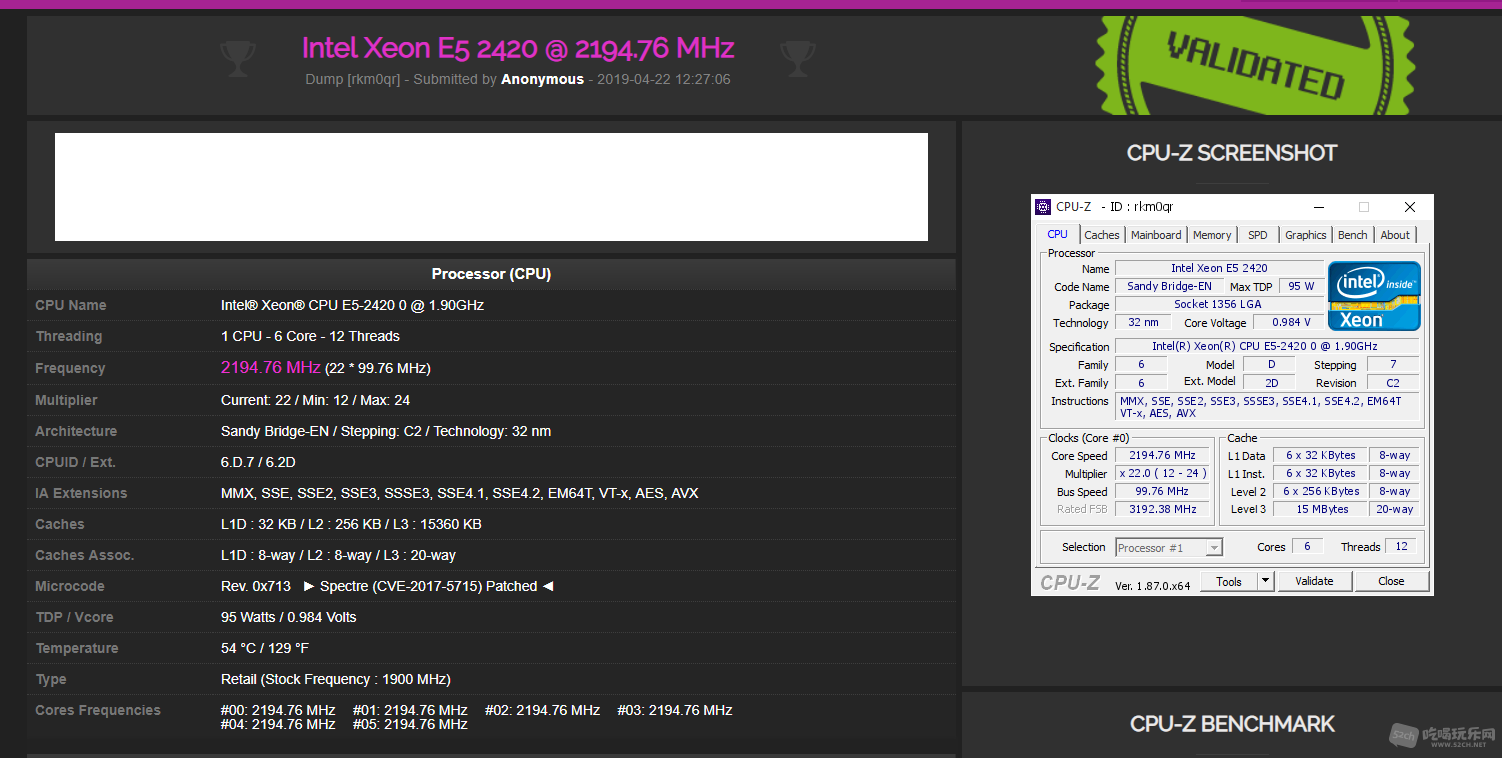Click the Validate button
The height and width of the screenshot is (758, 1502).
1314,581
